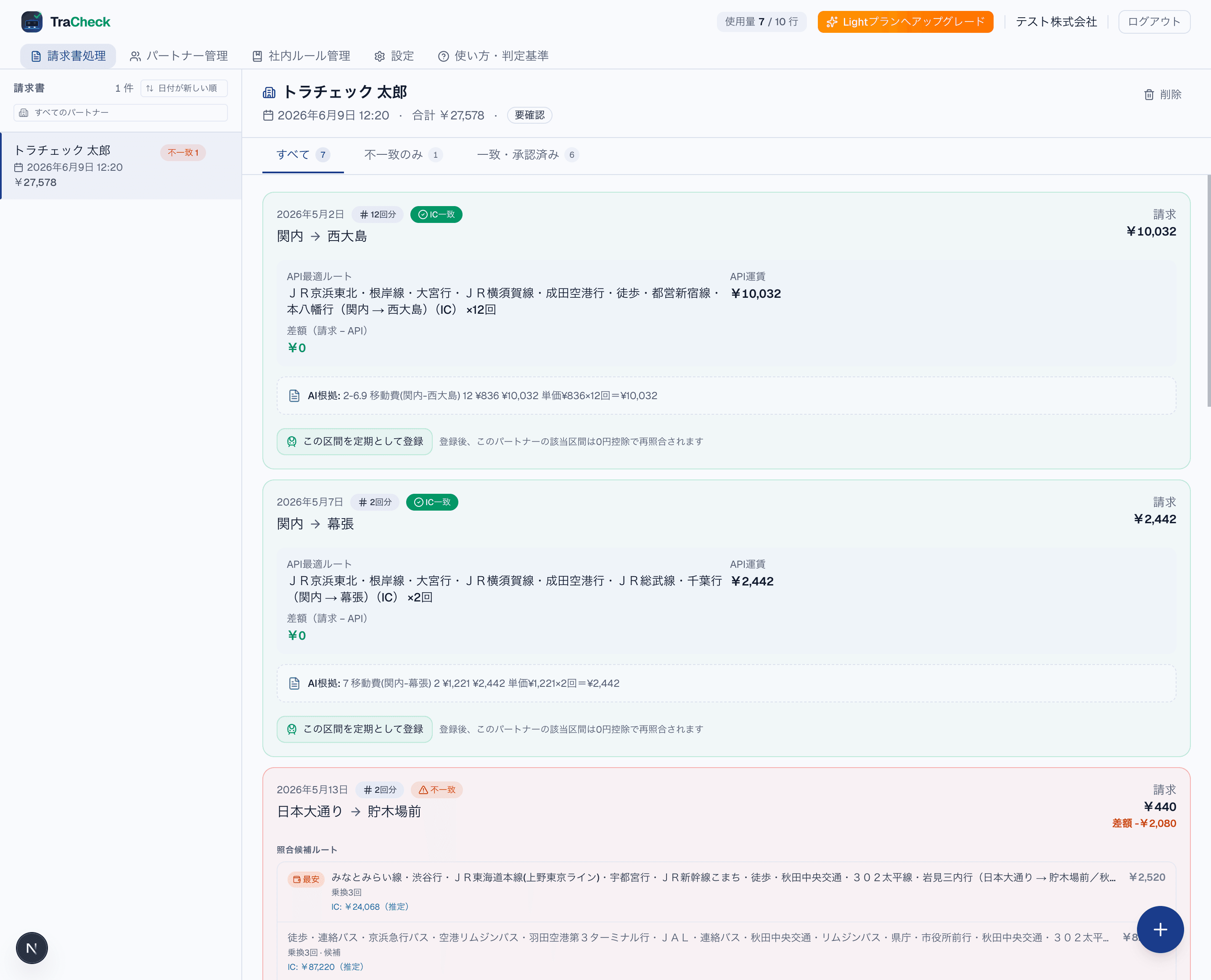The width and height of the screenshot is (1211, 980).
Task: Click the ¥2,442 請求 amount
Action: 1155,519
